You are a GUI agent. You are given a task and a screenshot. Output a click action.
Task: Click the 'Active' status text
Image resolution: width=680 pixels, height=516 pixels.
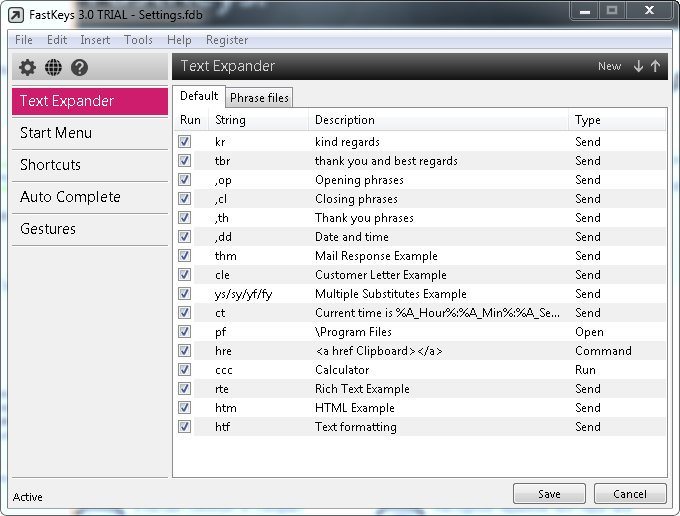28,497
